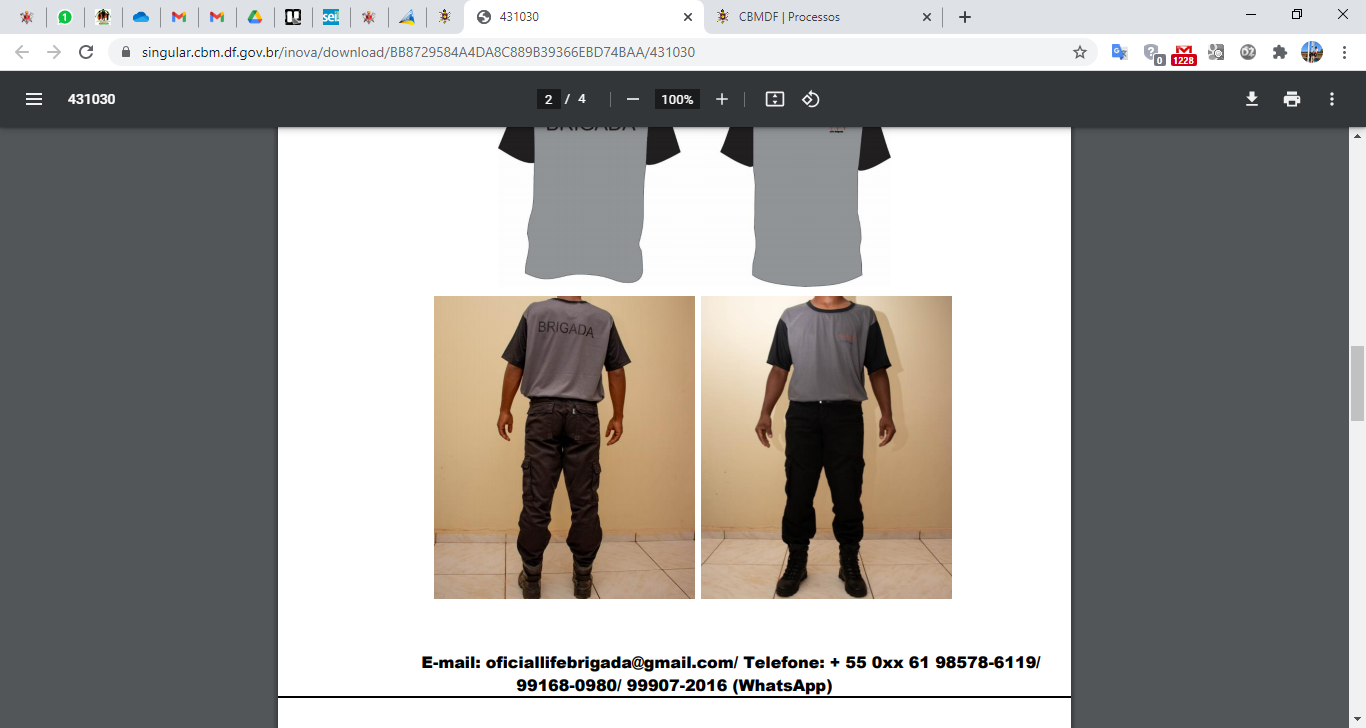Click the scrollbar up arrow

tap(1357, 135)
